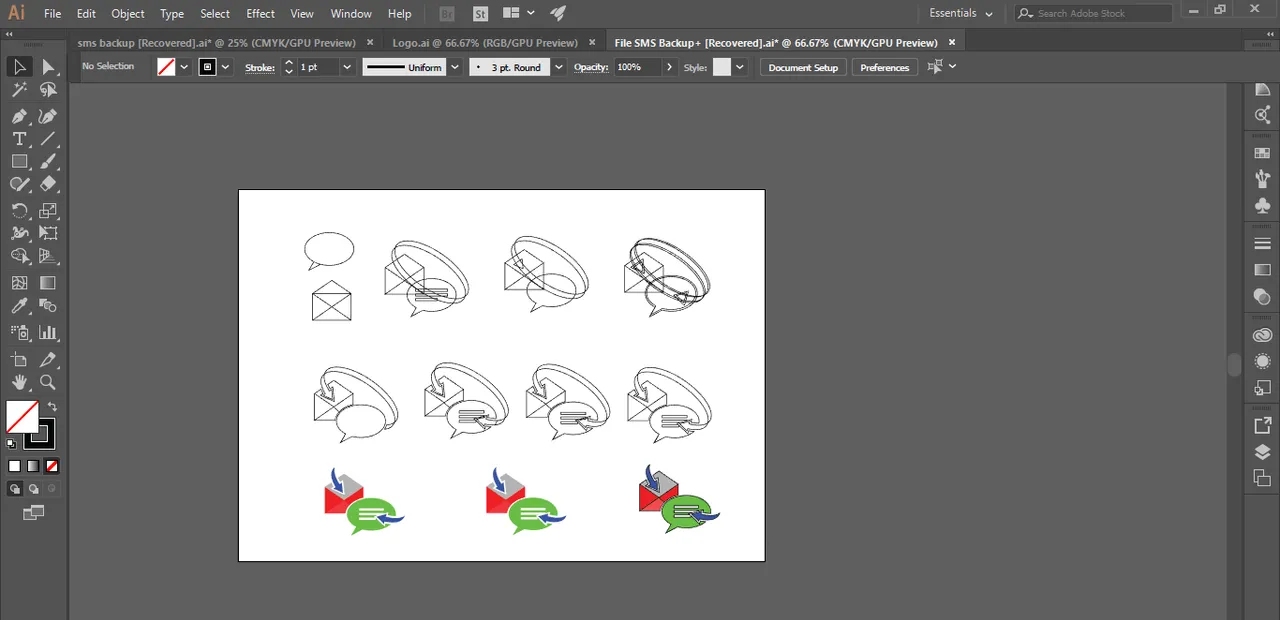Select the Scale tool

48,210
